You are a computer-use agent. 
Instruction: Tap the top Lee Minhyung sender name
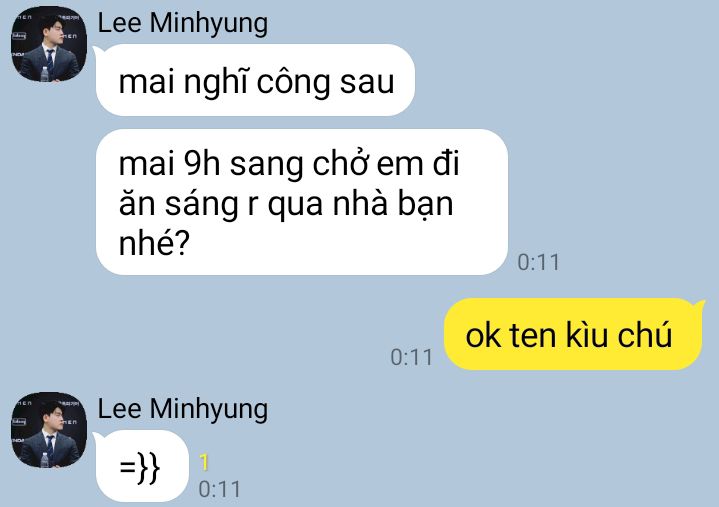(183, 23)
